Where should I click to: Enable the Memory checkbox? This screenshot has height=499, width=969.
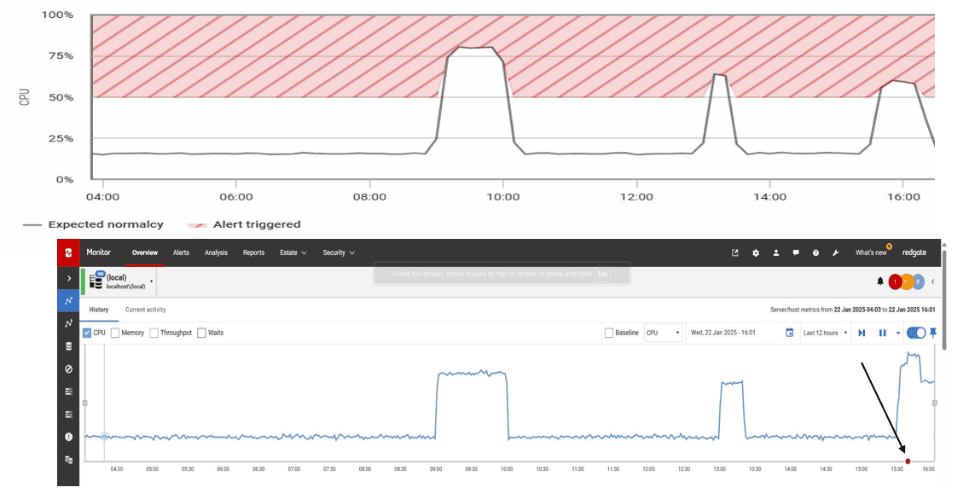pyautogui.click(x=115, y=333)
